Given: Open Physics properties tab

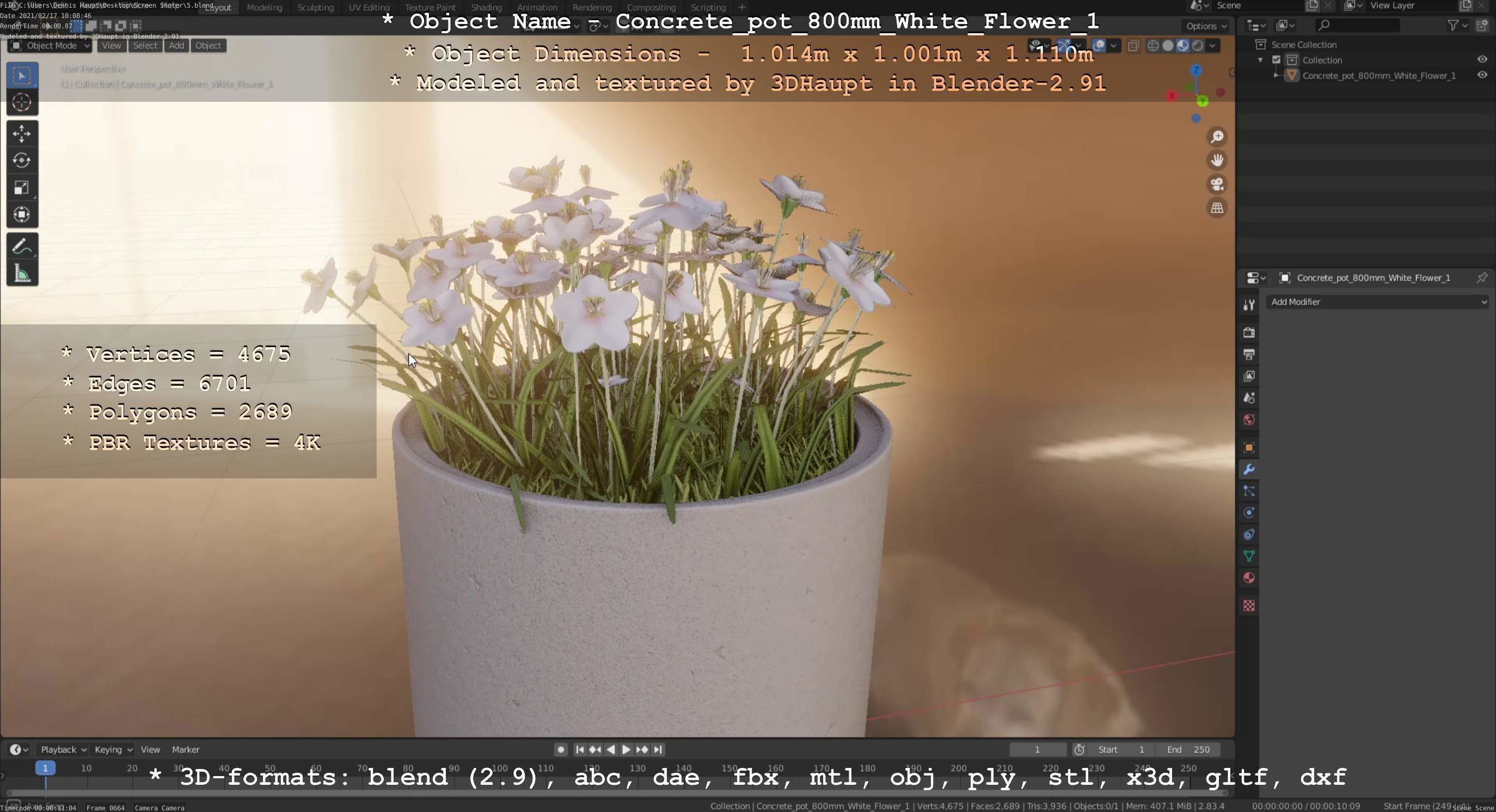Looking at the screenshot, I should 1249,513.
